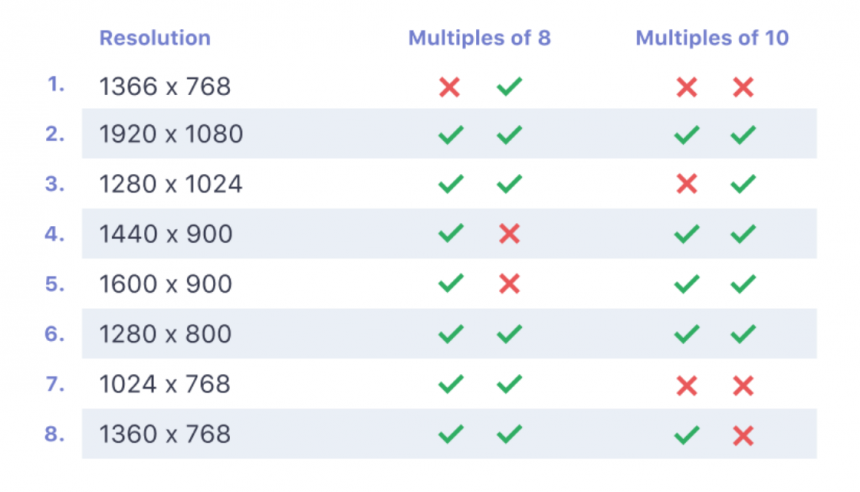This screenshot has width=860, height=492.
Task: Click the 1024 x 768 resolution entry
Action: coord(165,384)
